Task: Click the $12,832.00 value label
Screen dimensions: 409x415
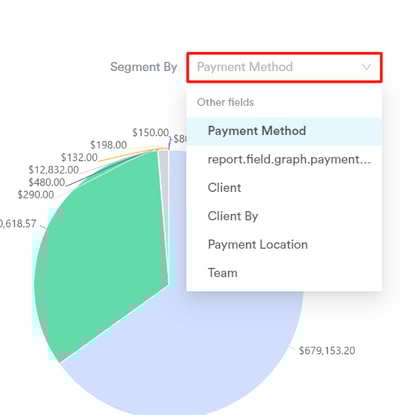Action: (x=54, y=170)
